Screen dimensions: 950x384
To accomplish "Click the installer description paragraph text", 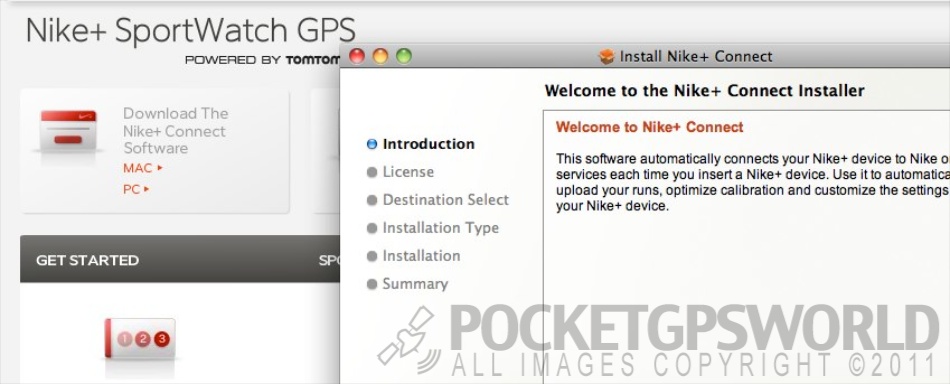I will click(x=752, y=182).
